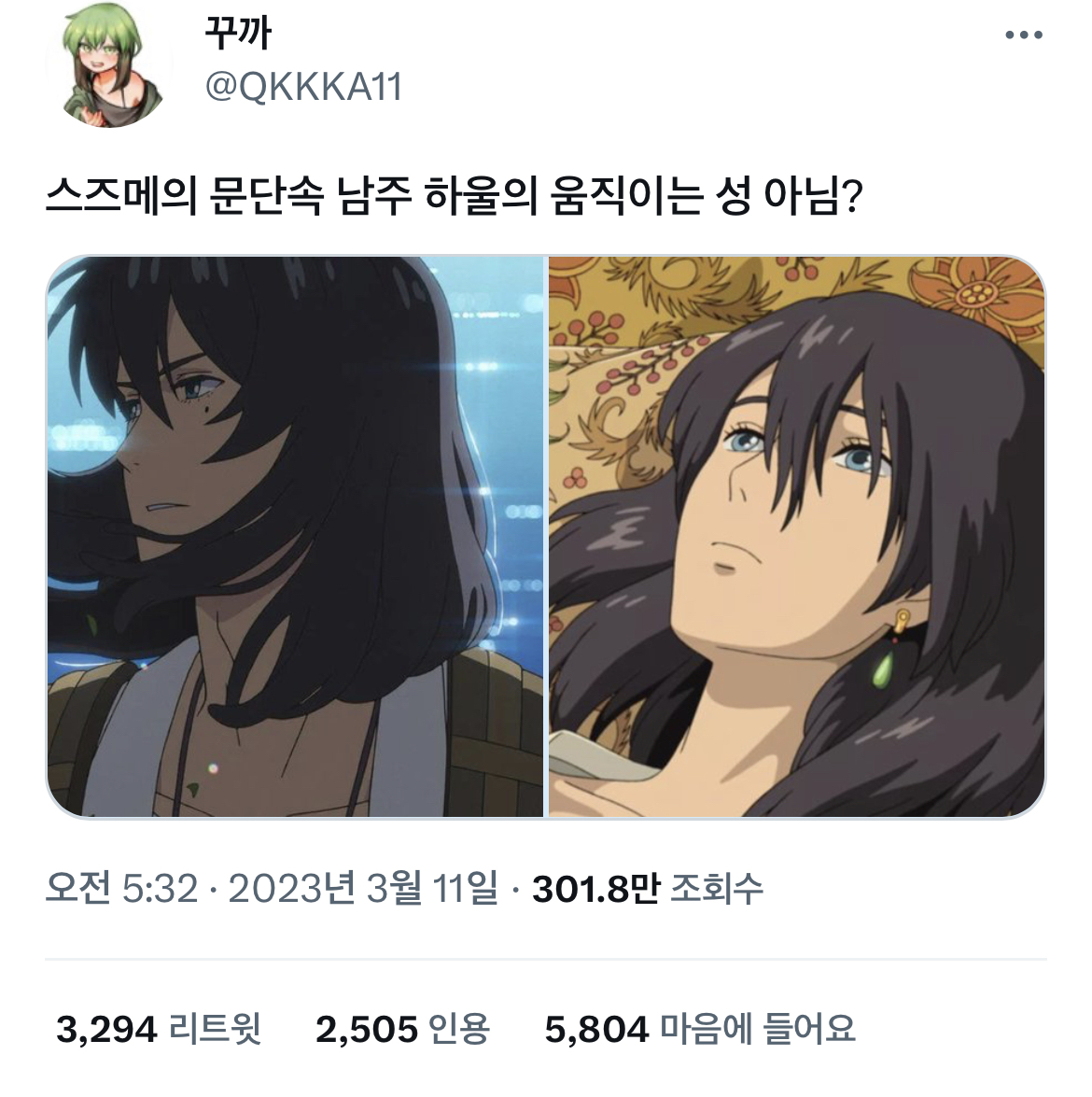This screenshot has width=1092, height=1097.
Task: Click the 조회수 label
Action: (717, 889)
